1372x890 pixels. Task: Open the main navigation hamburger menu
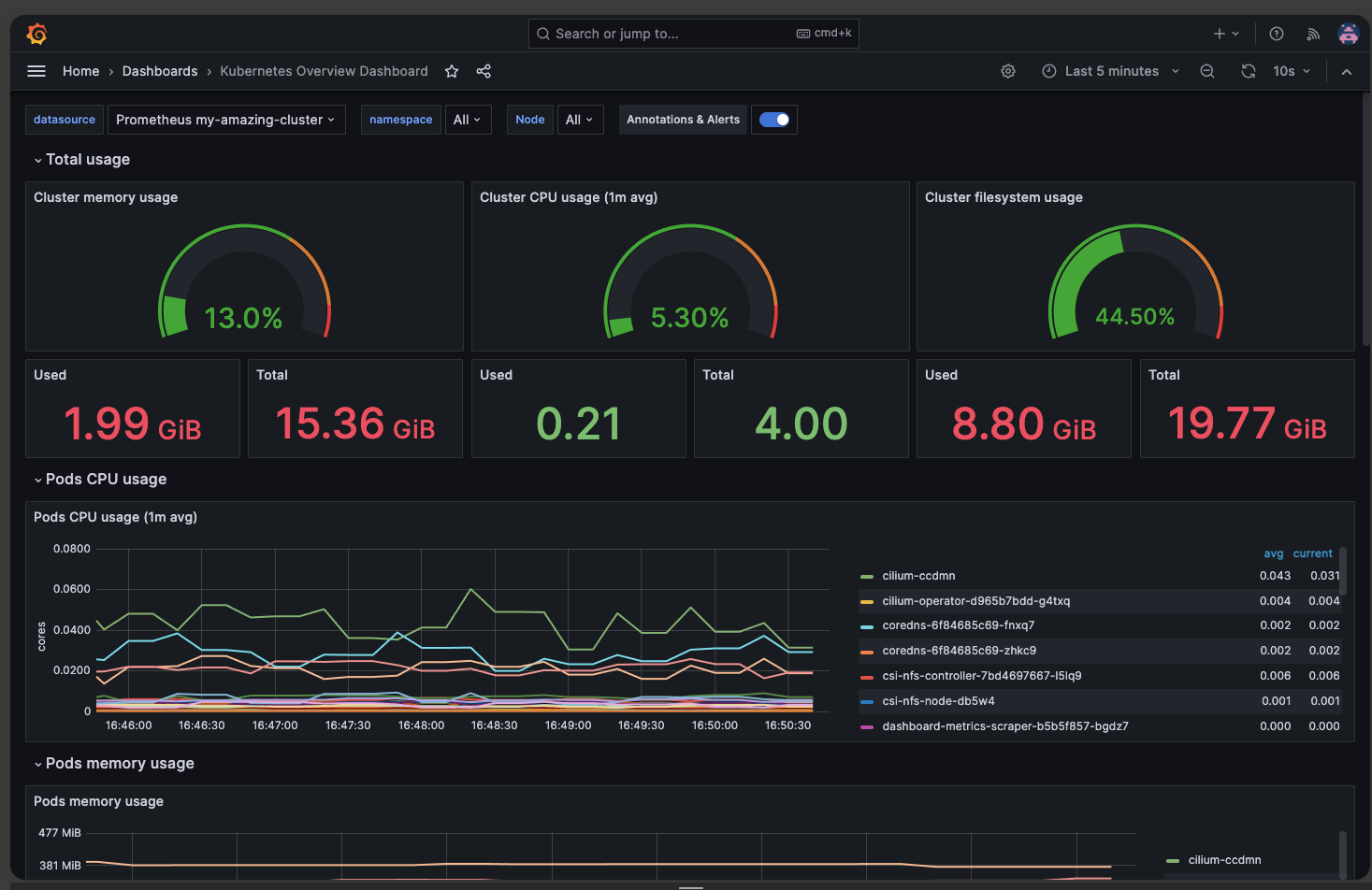click(36, 71)
